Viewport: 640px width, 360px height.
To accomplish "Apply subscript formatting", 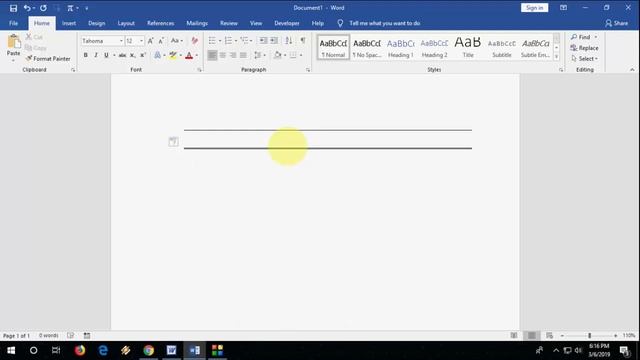I will click(x=132, y=55).
